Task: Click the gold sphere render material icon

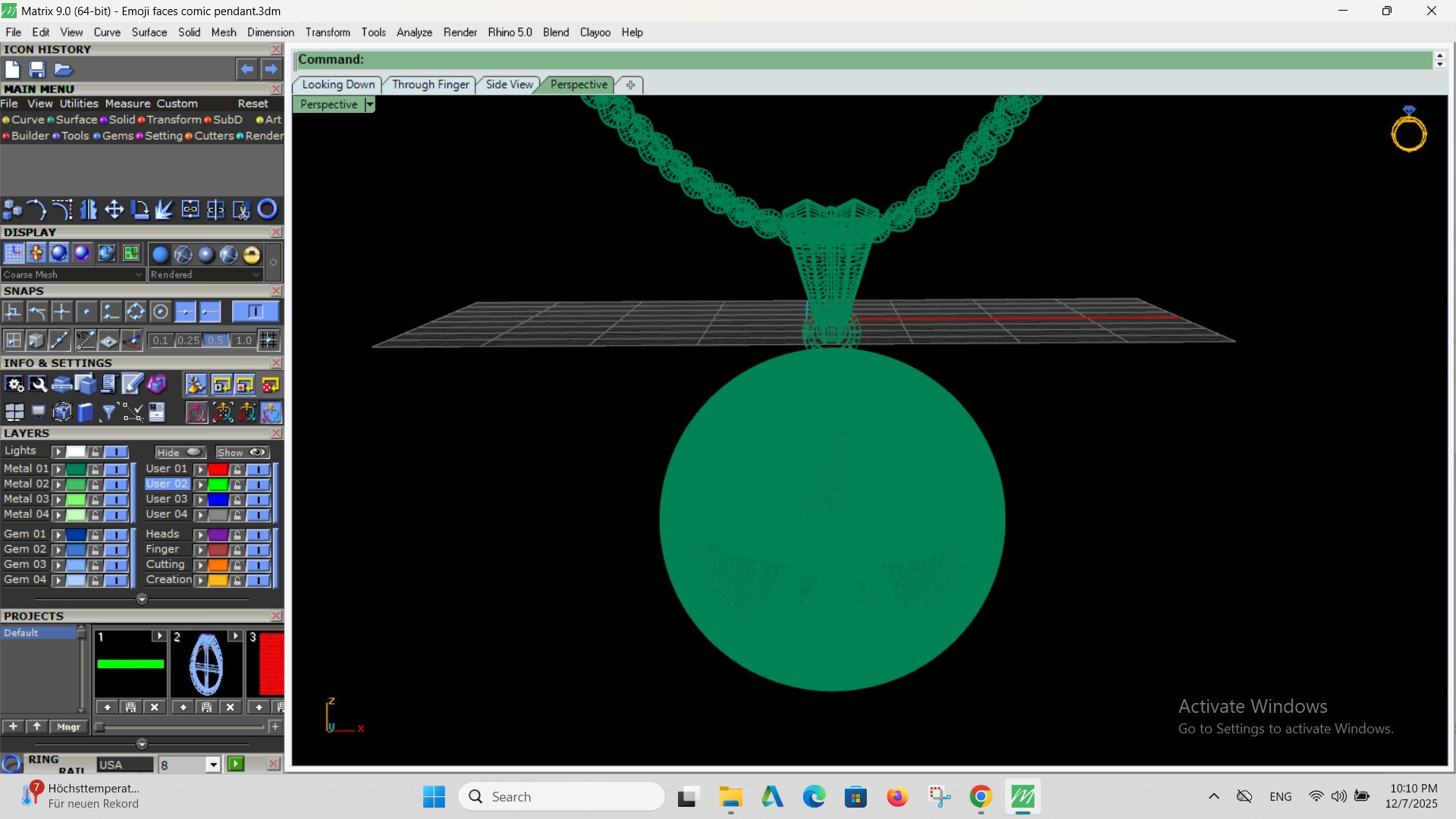Action: coord(252,254)
